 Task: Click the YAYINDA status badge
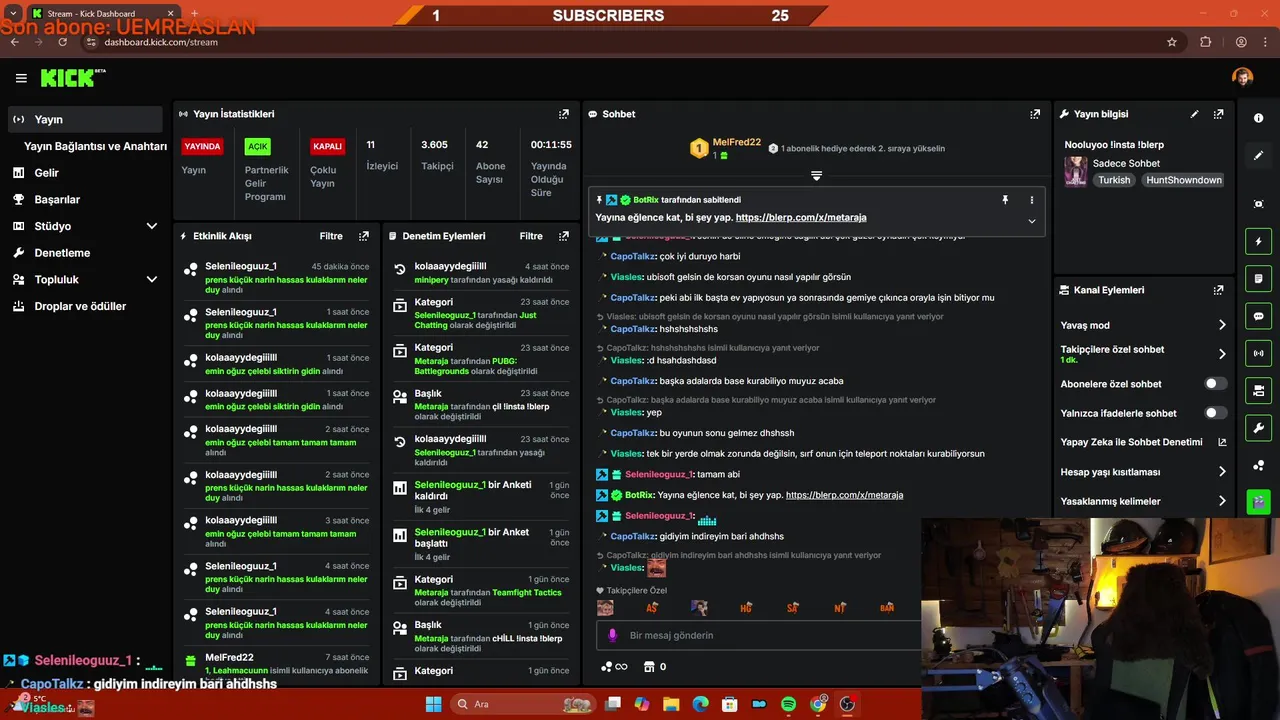coord(202,146)
